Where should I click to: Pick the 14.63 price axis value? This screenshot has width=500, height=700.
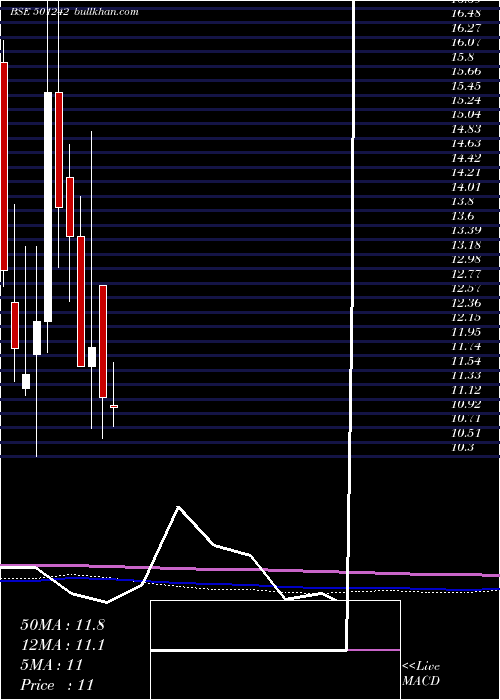pyautogui.click(x=466, y=143)
